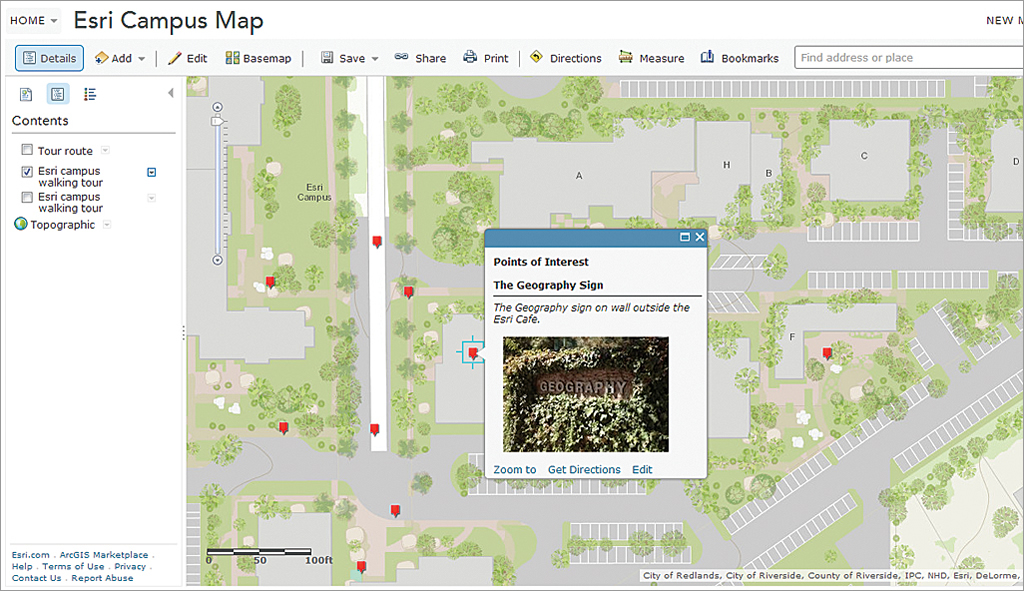Image resolution: width=1024 pixels, height=591 pixels.
Task: Open the Privacy link
Action: (x=130, y=567)
